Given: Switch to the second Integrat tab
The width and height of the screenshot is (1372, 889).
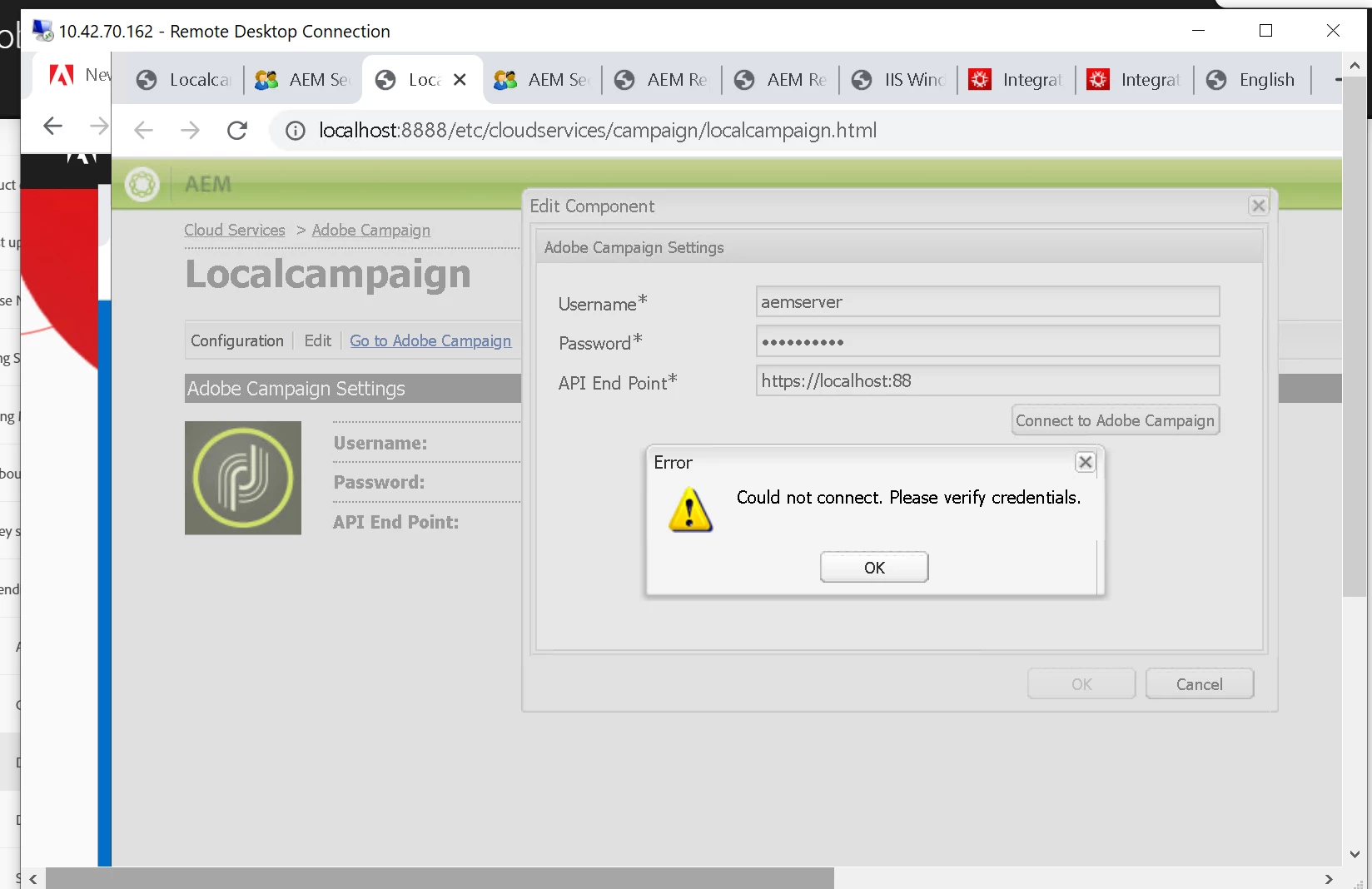Looking at the screenshot, I should point(1135,80).
